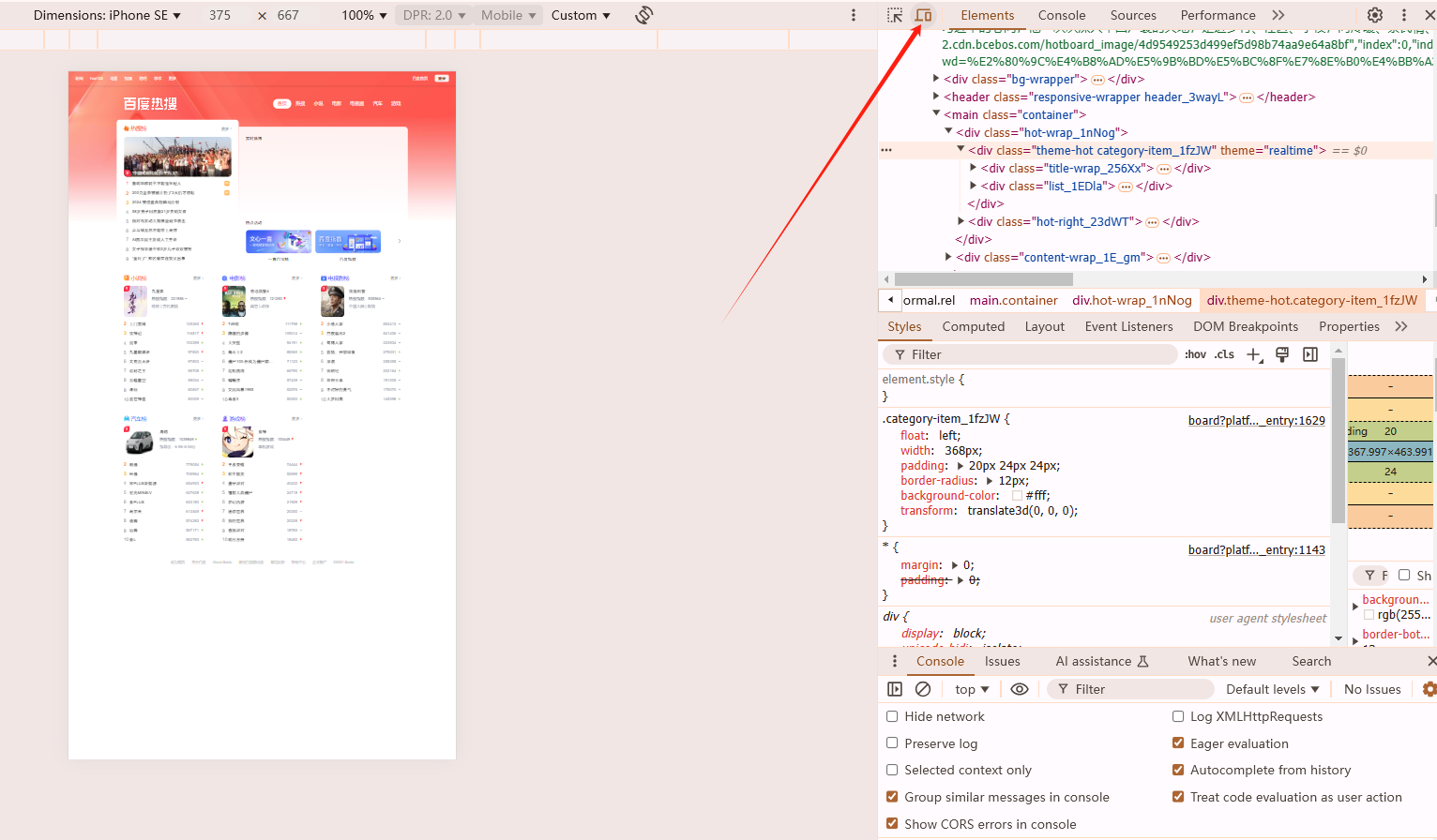Image resolution: width=1437 pixels, height=840 pixels.
Task: Open the Dimensions iPhone SE dropdown
Action: (107, 15)
